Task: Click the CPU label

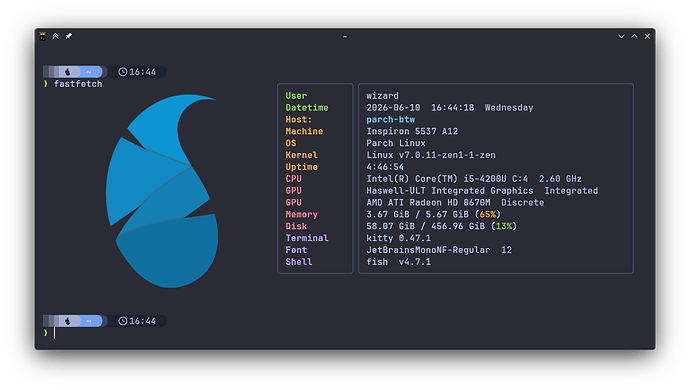Action: point(294,179)
